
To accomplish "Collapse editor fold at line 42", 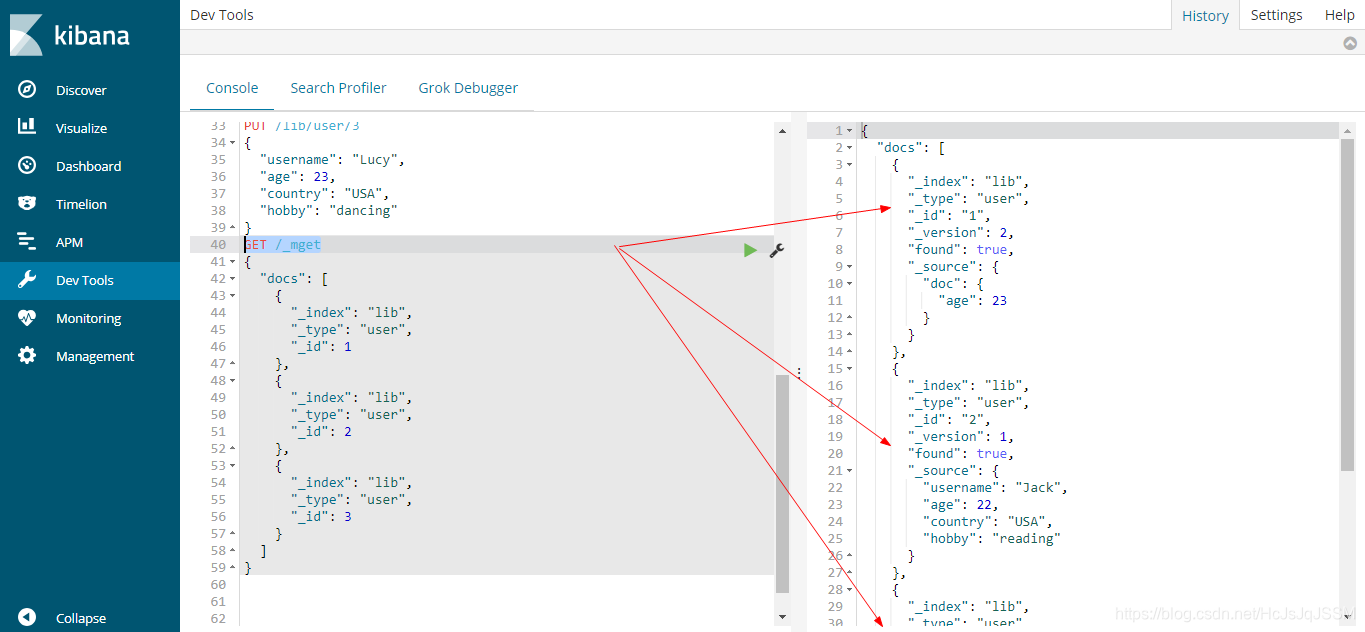I will [234, 279].
